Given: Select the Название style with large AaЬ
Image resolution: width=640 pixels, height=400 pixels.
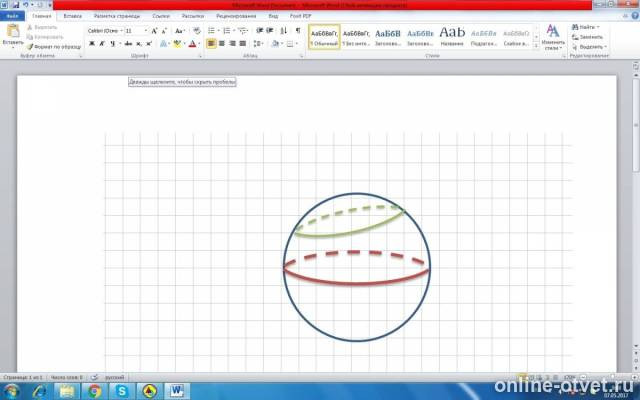Looking at the screenshot, I should (452, 37).
